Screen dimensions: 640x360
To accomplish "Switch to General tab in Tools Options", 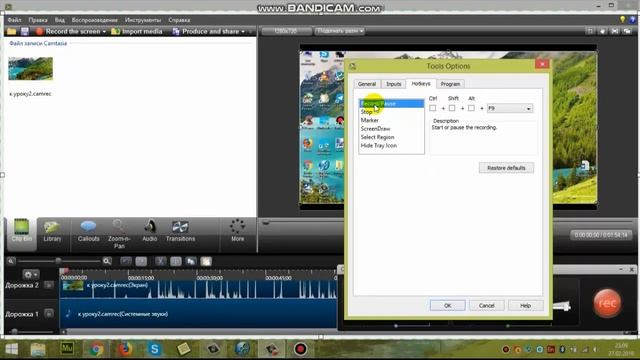I will click(367, 84).
